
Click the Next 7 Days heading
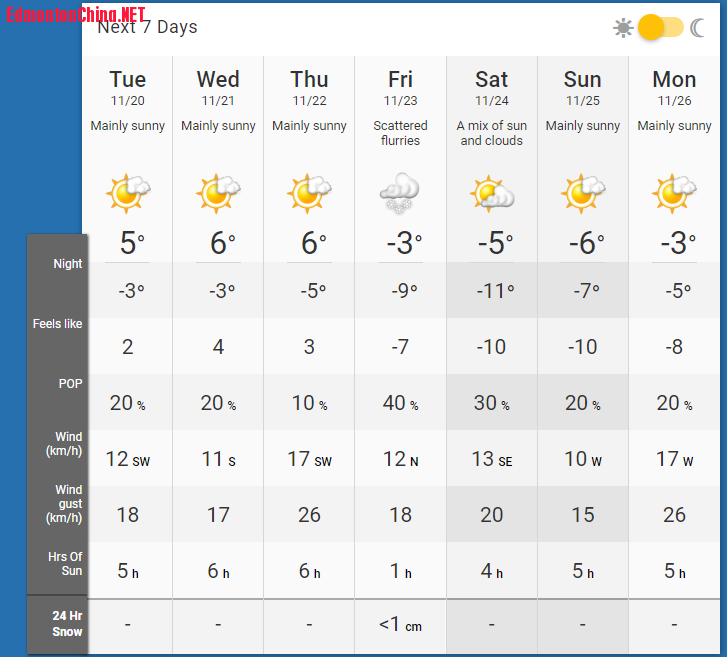click(148, 28)
